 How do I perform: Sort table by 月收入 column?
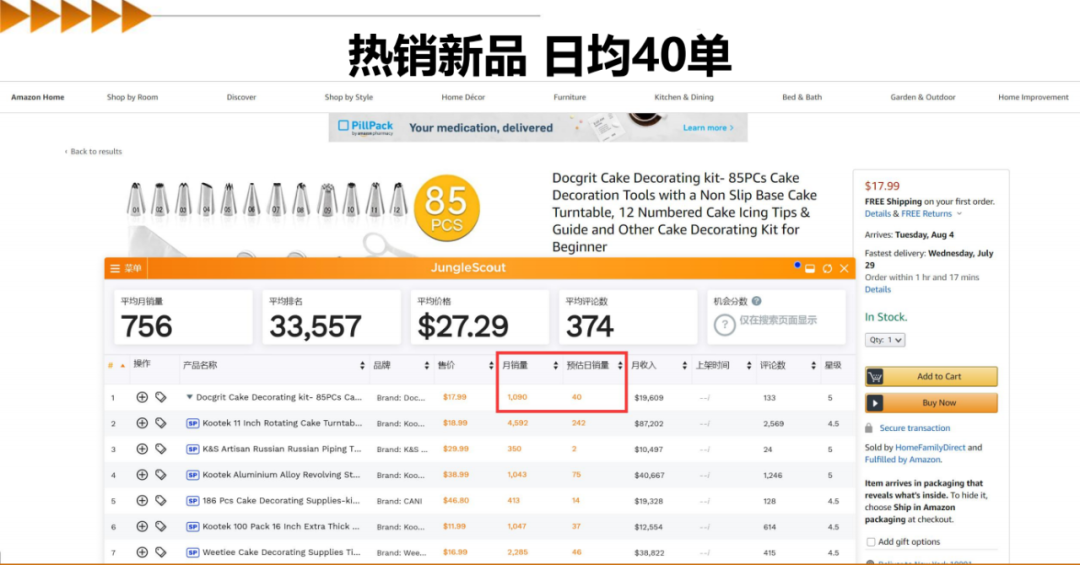[684, 365]
